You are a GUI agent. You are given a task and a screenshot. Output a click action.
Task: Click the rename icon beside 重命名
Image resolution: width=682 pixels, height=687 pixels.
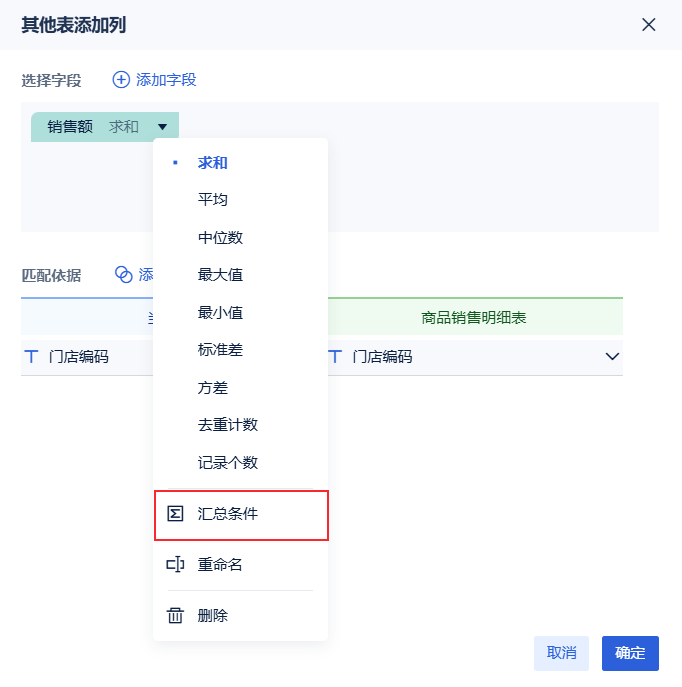click(175, 565)
